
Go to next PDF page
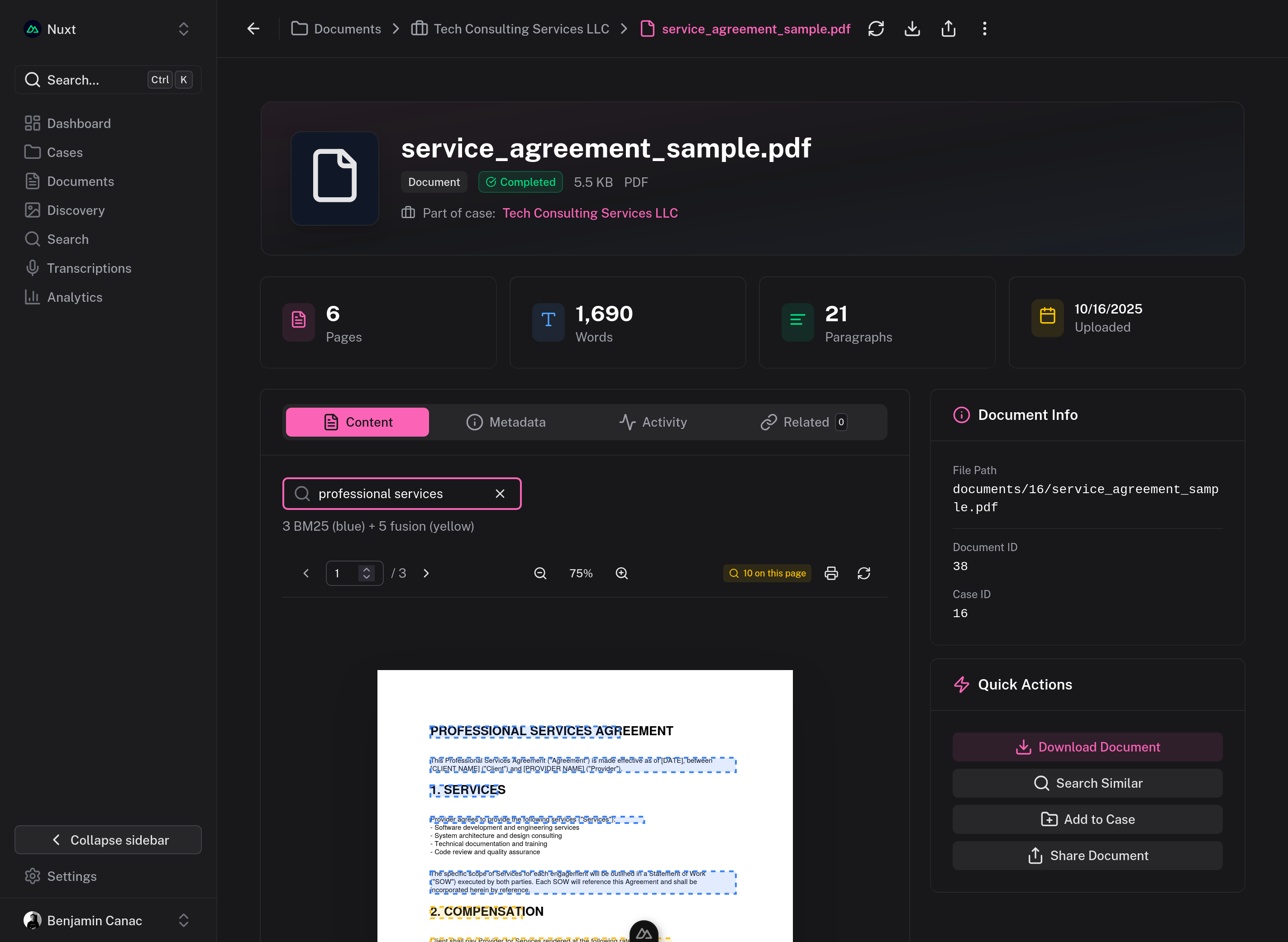pos(426,573)
